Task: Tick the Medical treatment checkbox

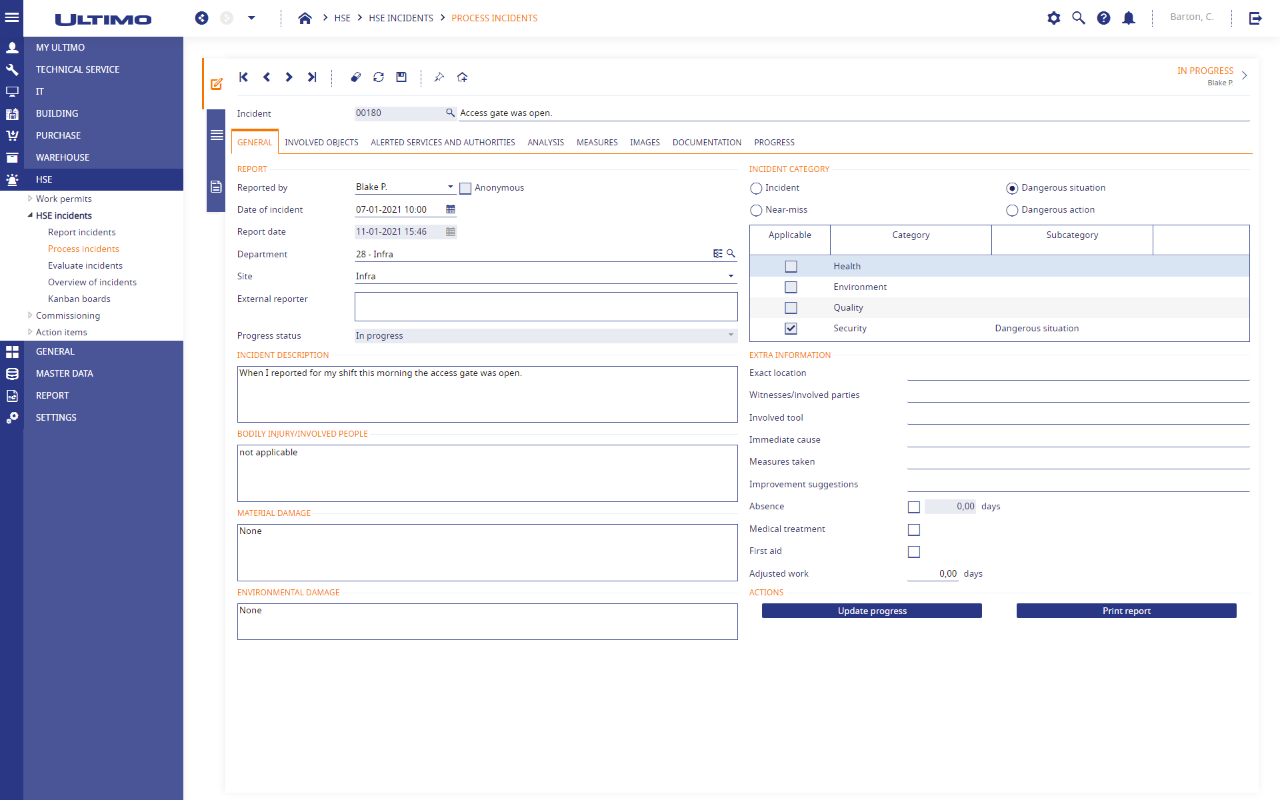Action: tap(914, 530)
